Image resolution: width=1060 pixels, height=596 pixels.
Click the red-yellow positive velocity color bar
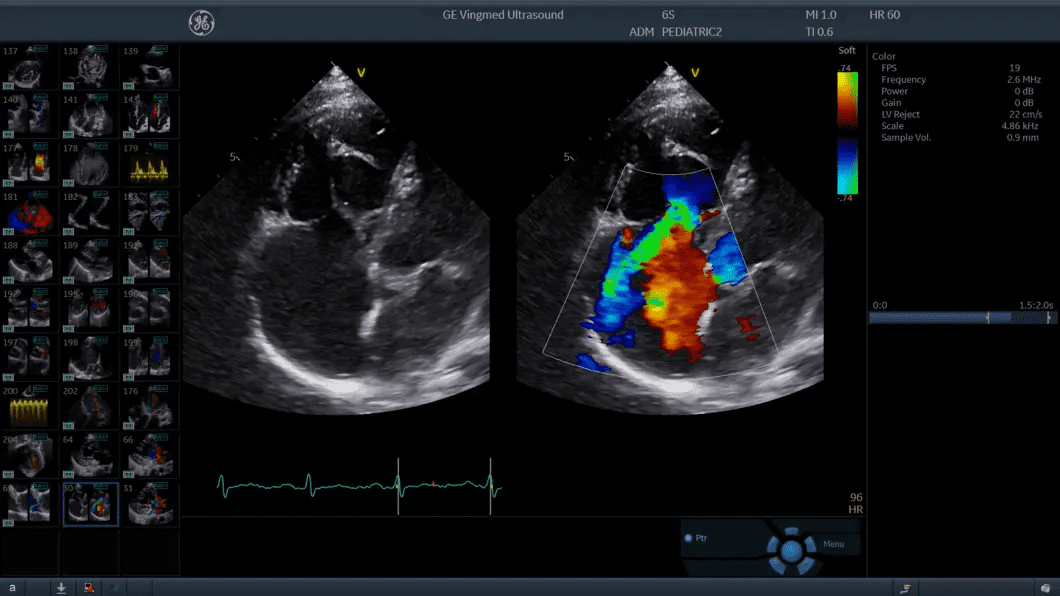coord(846,98)
